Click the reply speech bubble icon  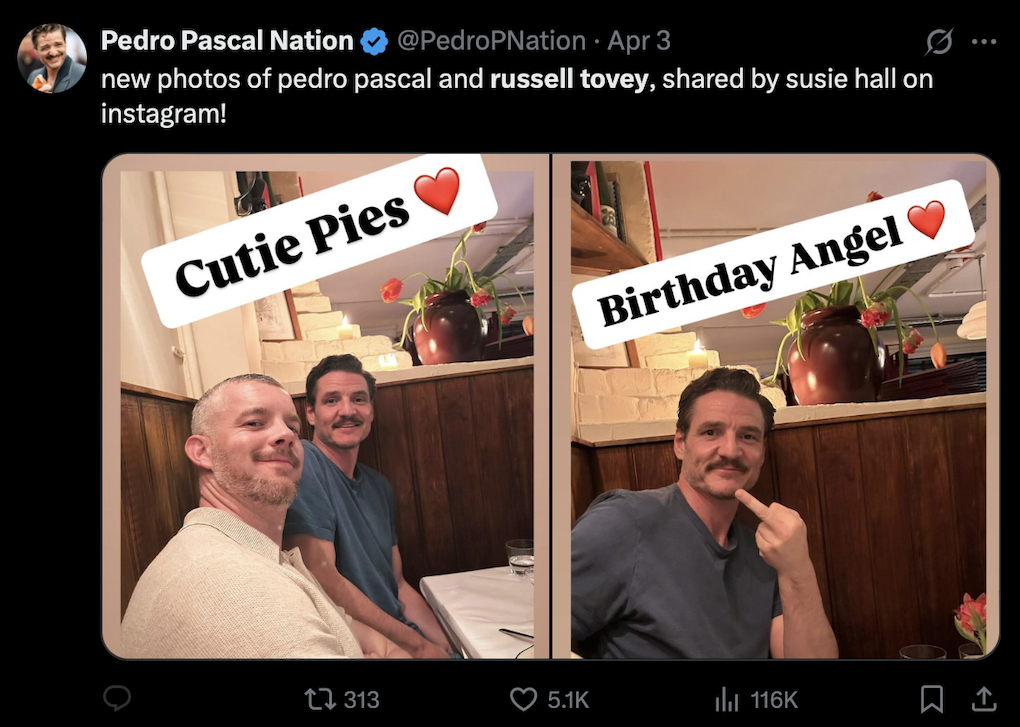click(117, 699)
